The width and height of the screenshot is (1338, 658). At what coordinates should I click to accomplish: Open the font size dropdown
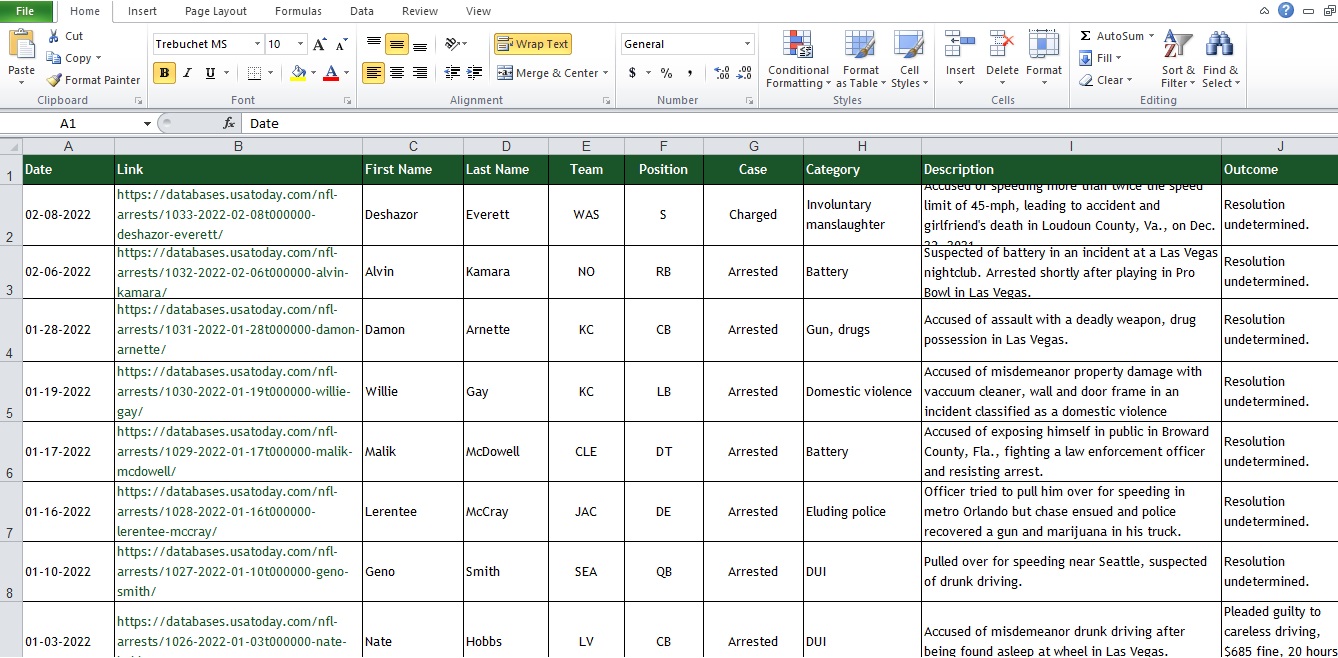point(301,44)
